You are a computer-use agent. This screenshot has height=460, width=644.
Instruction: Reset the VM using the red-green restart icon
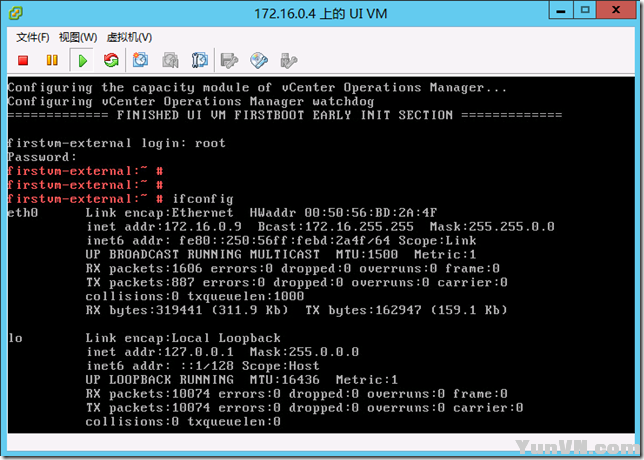(x=111, y=60)
